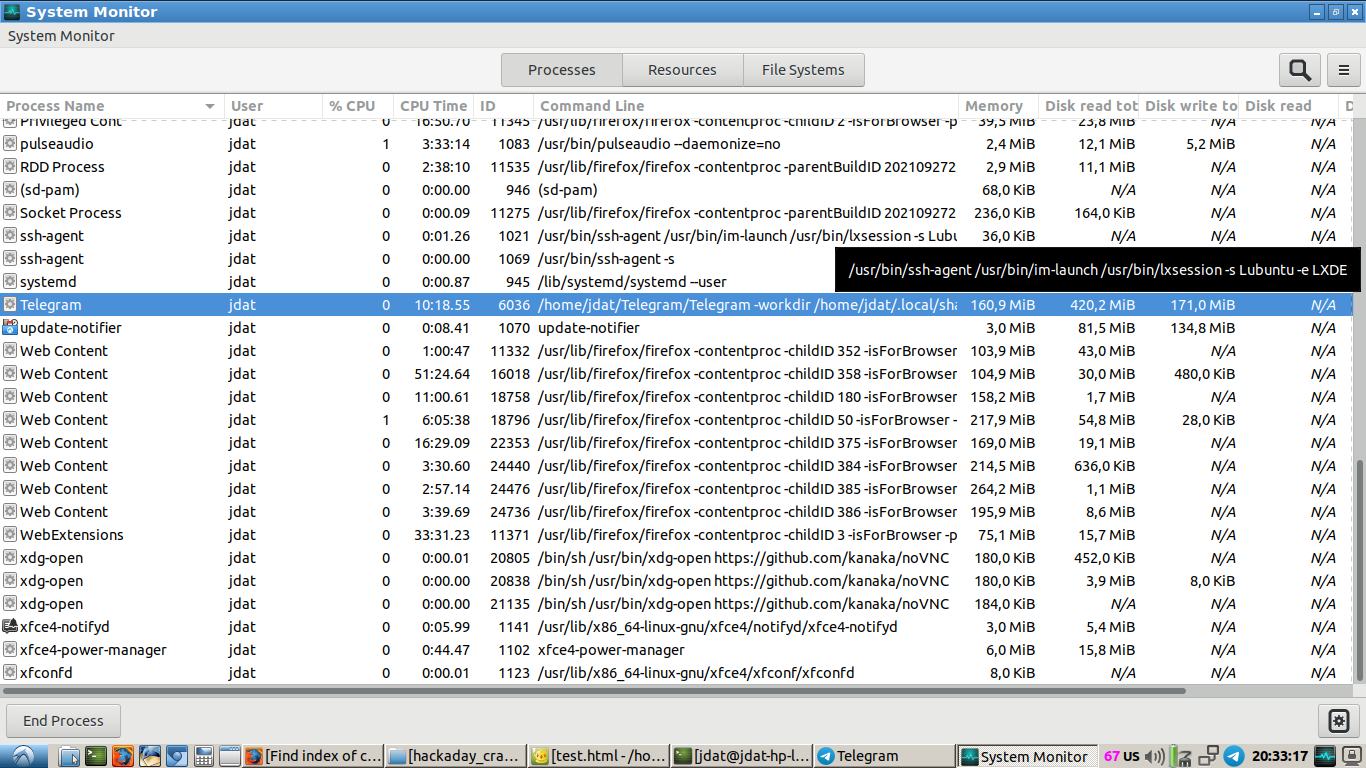Switch to the File Systems tab
The height and width of the screenshot is (768, 1366).
[803, 70]
